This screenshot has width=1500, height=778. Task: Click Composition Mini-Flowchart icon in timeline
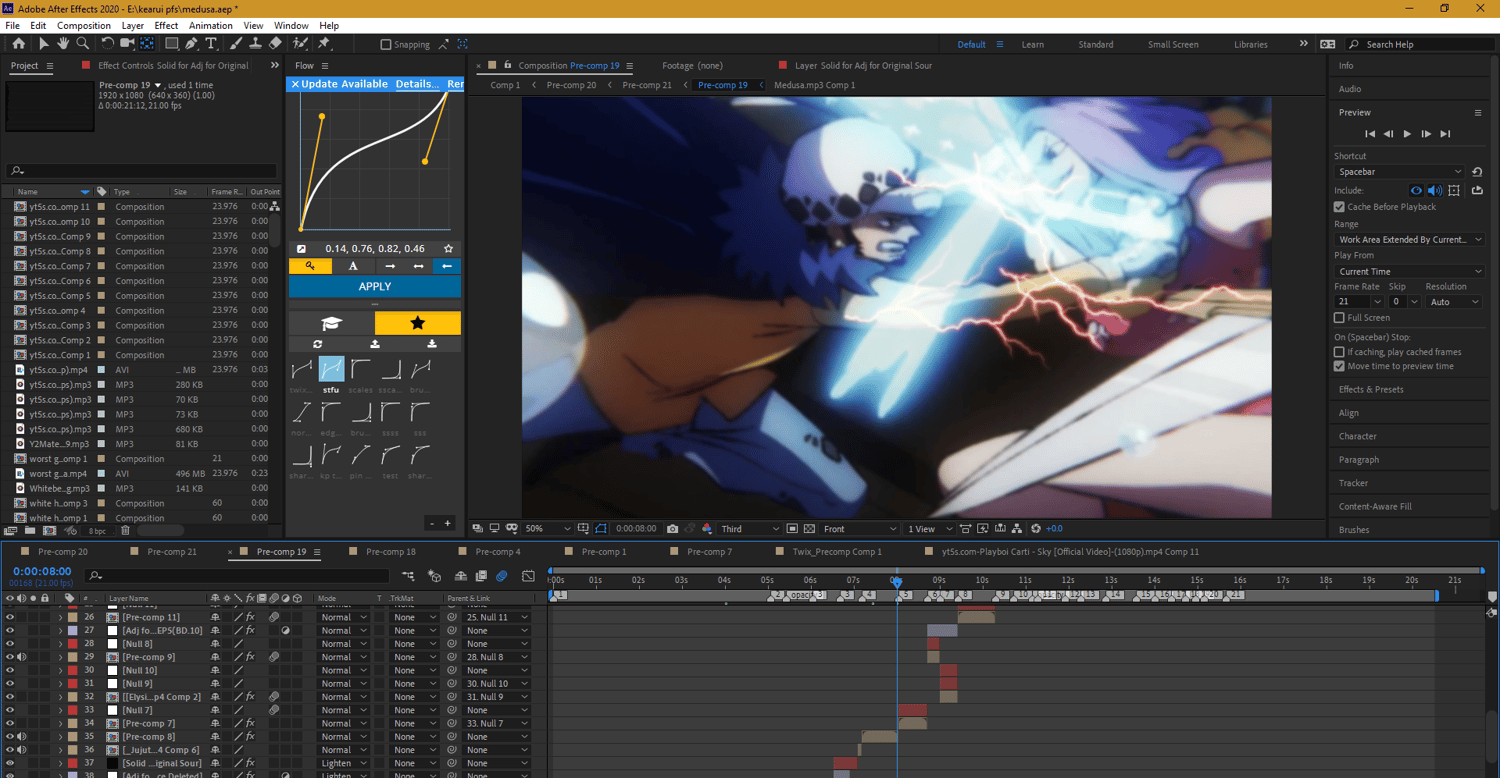(408, 576)
